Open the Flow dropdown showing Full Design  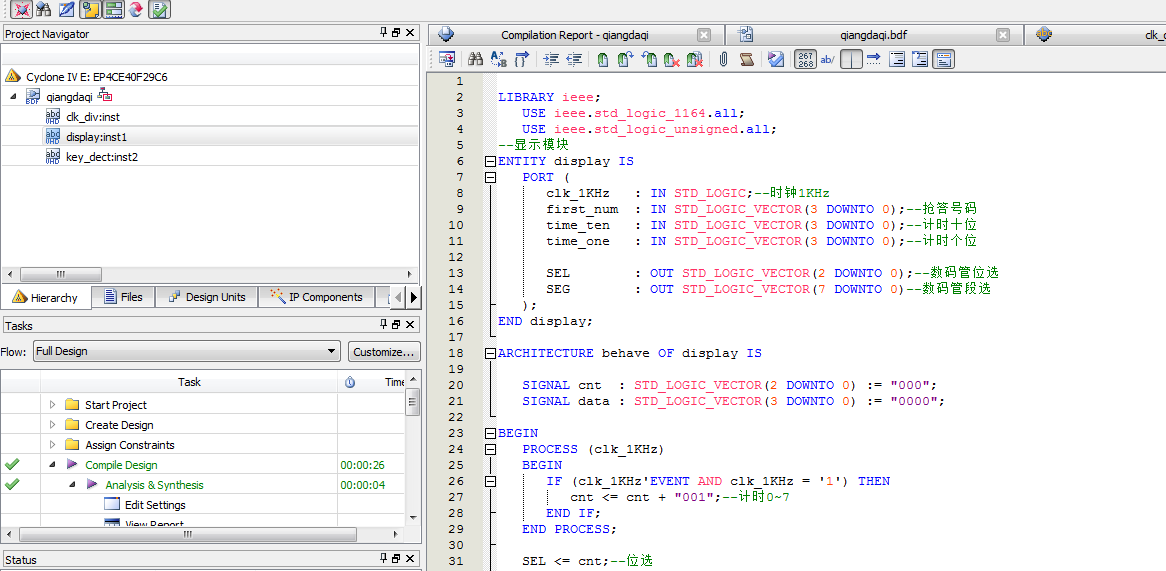(x=186, y=352)
